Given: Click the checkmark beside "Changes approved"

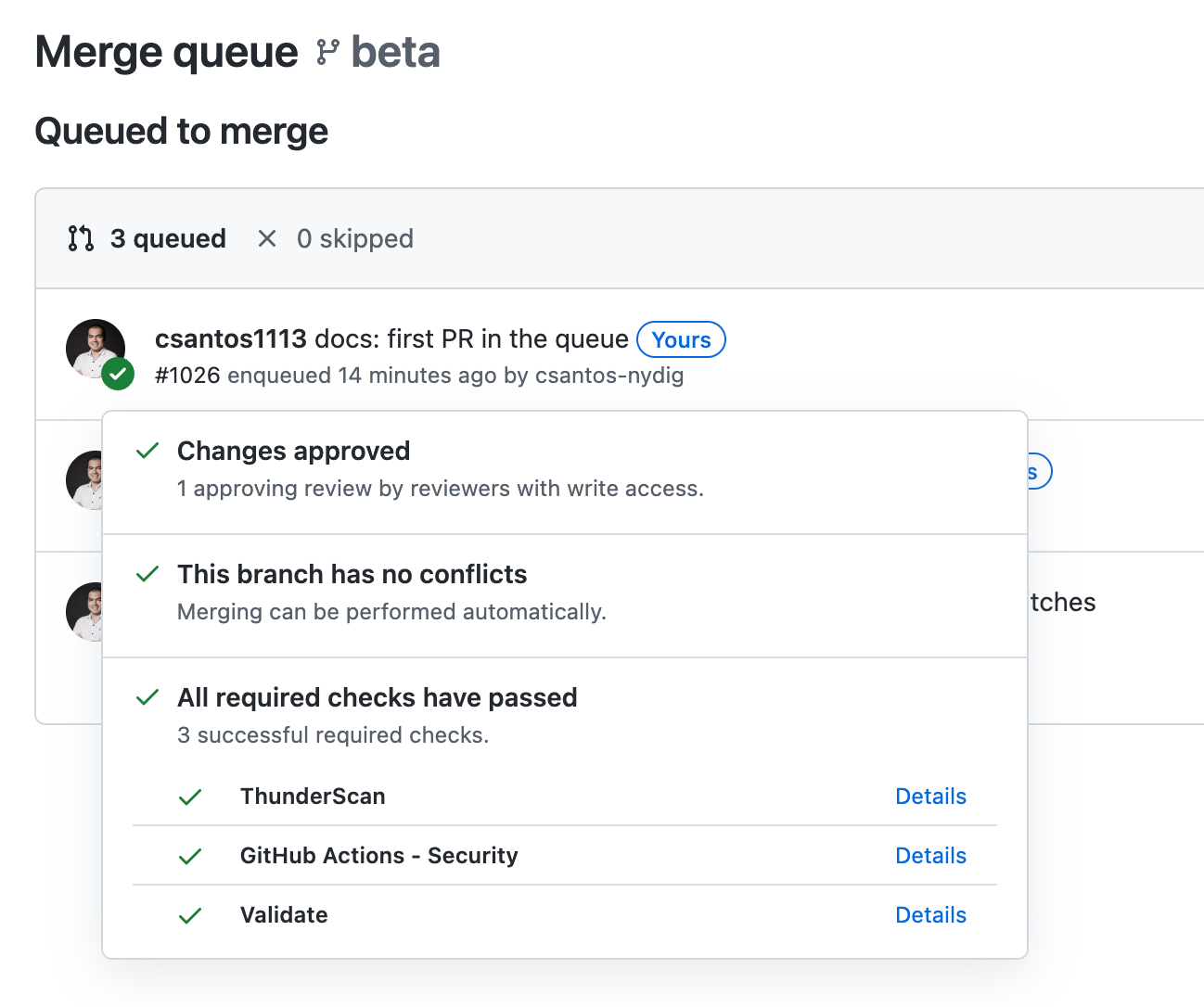Looking at the screenshot, I should click(x=147, y=451).
